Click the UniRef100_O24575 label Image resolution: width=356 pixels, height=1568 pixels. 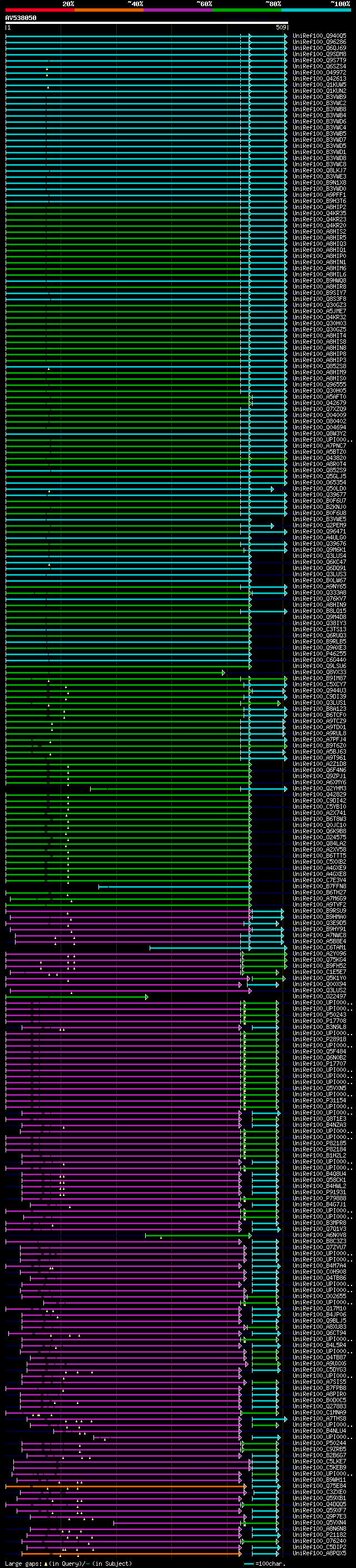click(319, 838)
